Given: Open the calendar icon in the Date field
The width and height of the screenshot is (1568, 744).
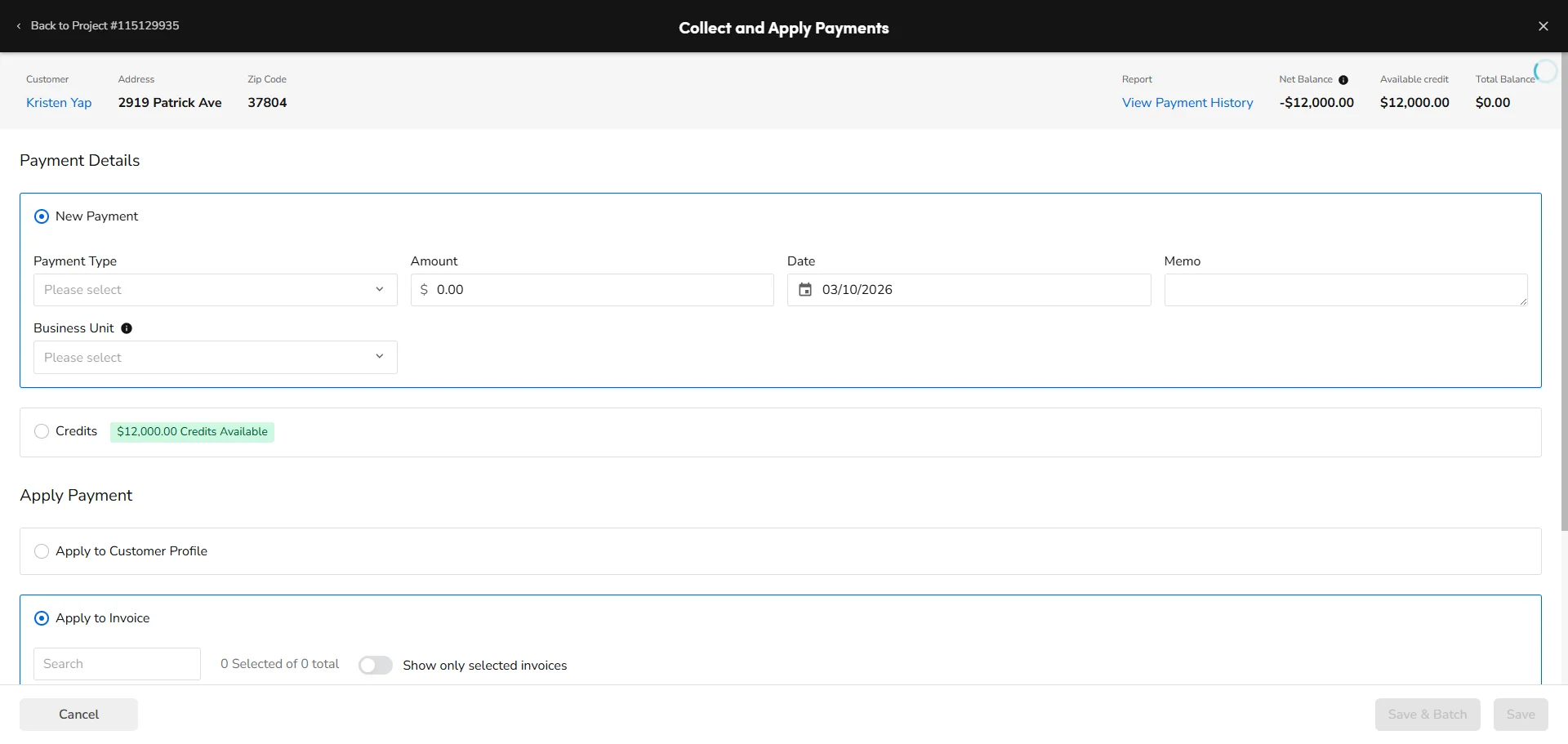Looking at the screenshot, I should (806, 289).
